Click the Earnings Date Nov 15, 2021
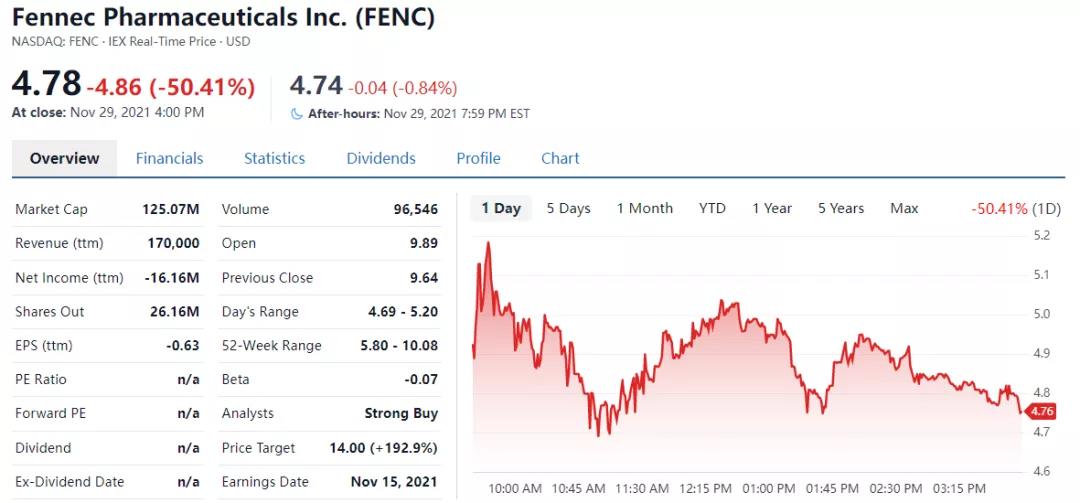Screen dimensions: 1080x503 tap(394, 481)
